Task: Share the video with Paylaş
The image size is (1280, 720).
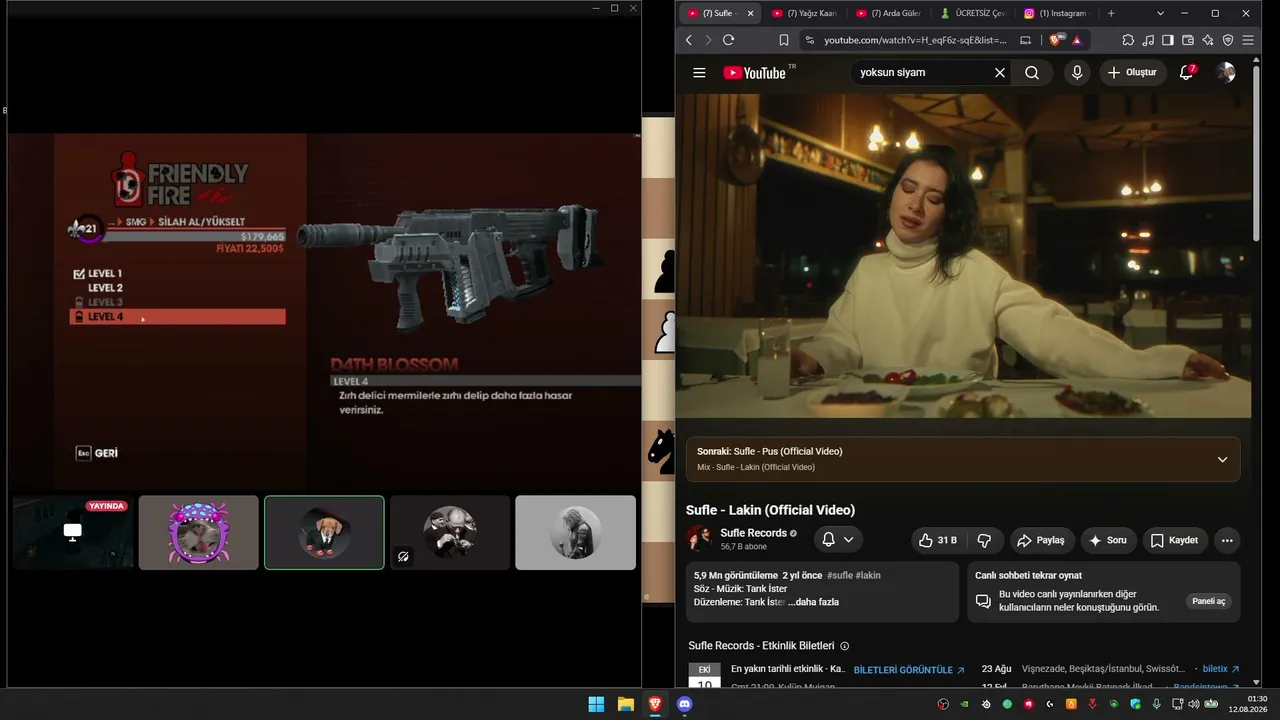Action: 1042,540
